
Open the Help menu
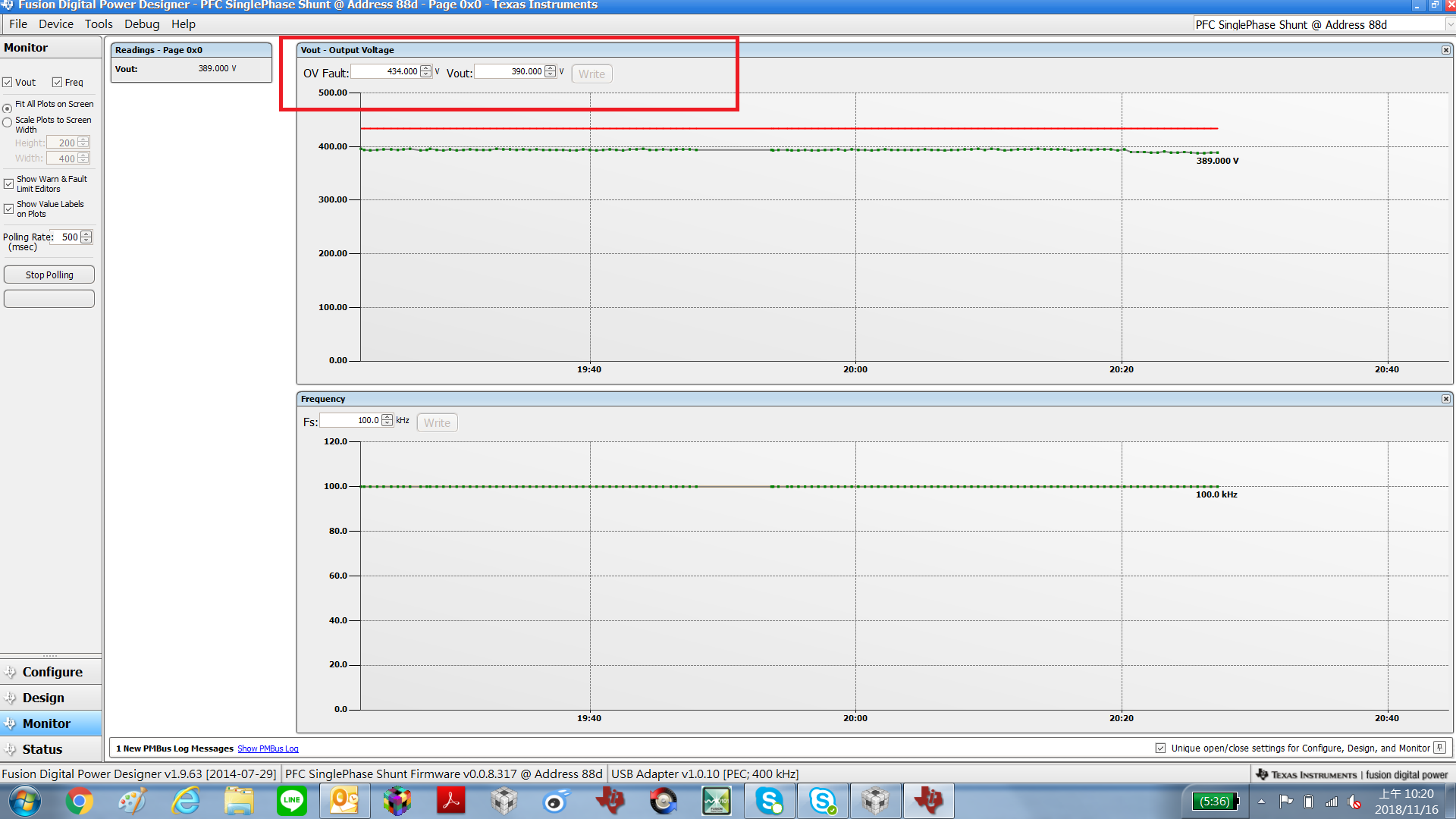pos(183,24)
